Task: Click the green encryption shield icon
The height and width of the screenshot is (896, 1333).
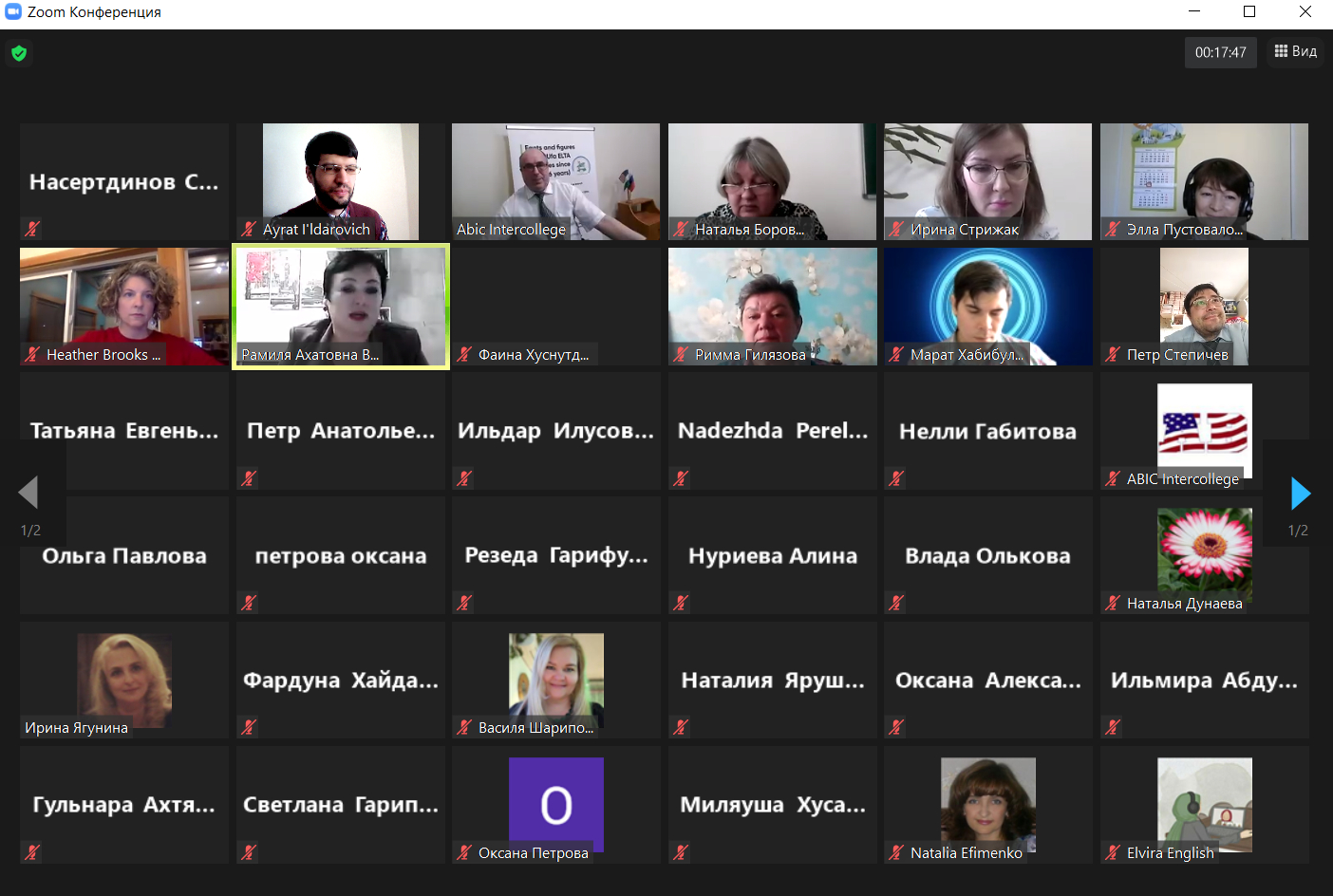Action: point(19,53)
